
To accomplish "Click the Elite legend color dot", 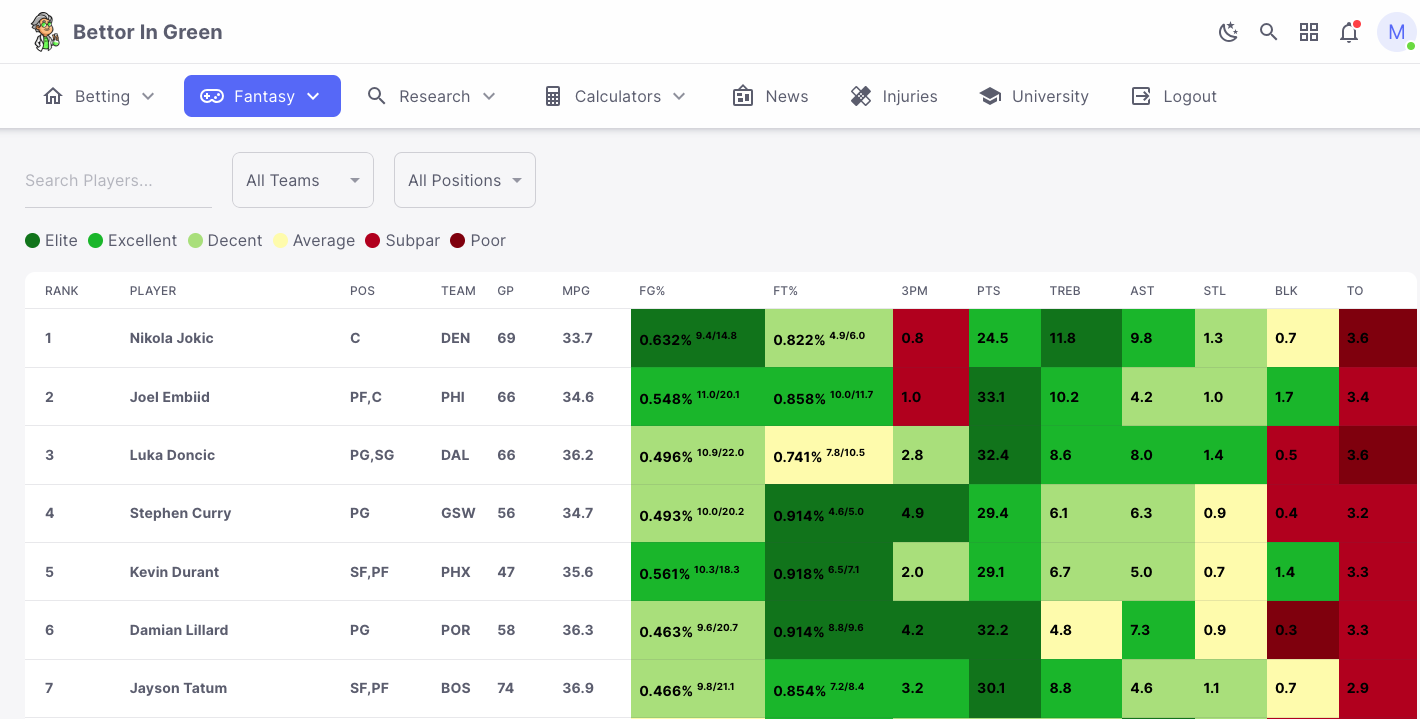I will pos(33,240).
